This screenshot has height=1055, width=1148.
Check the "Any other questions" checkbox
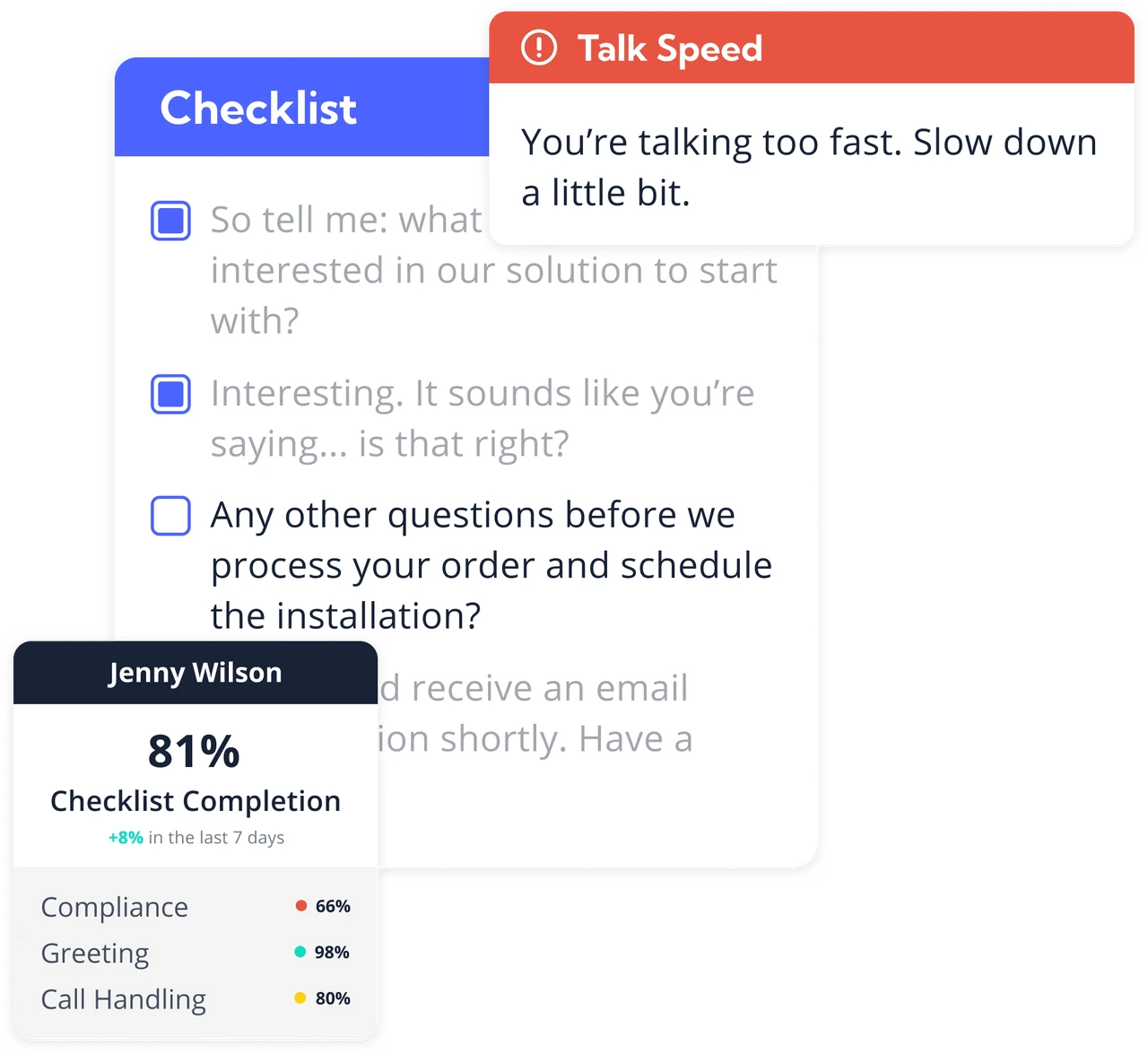(170, 516)
